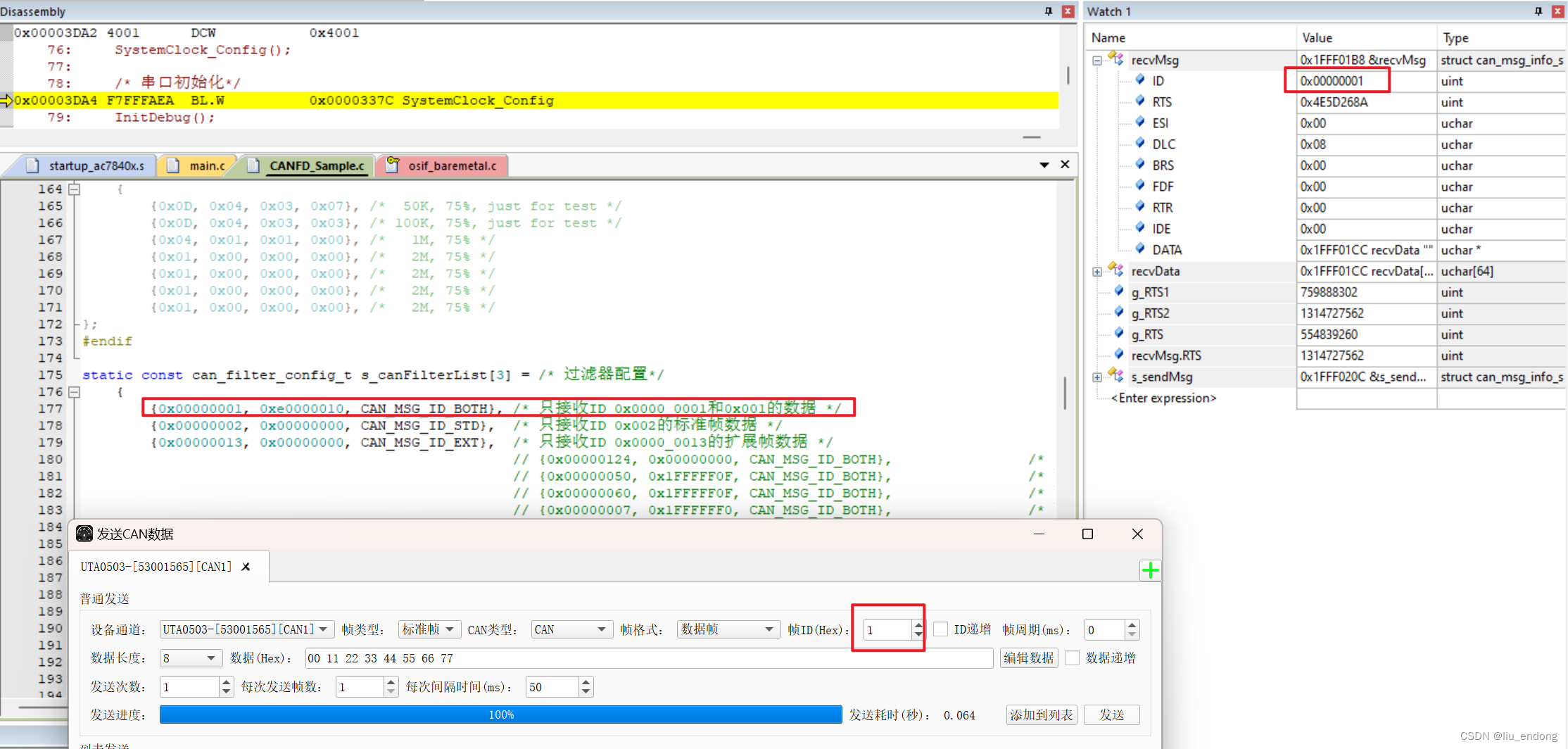Click the yellow instruction pointer arrow in Disassembly
Viewport: 1568px width, 749px height.
pyautogui.click(x=7, y=101)
